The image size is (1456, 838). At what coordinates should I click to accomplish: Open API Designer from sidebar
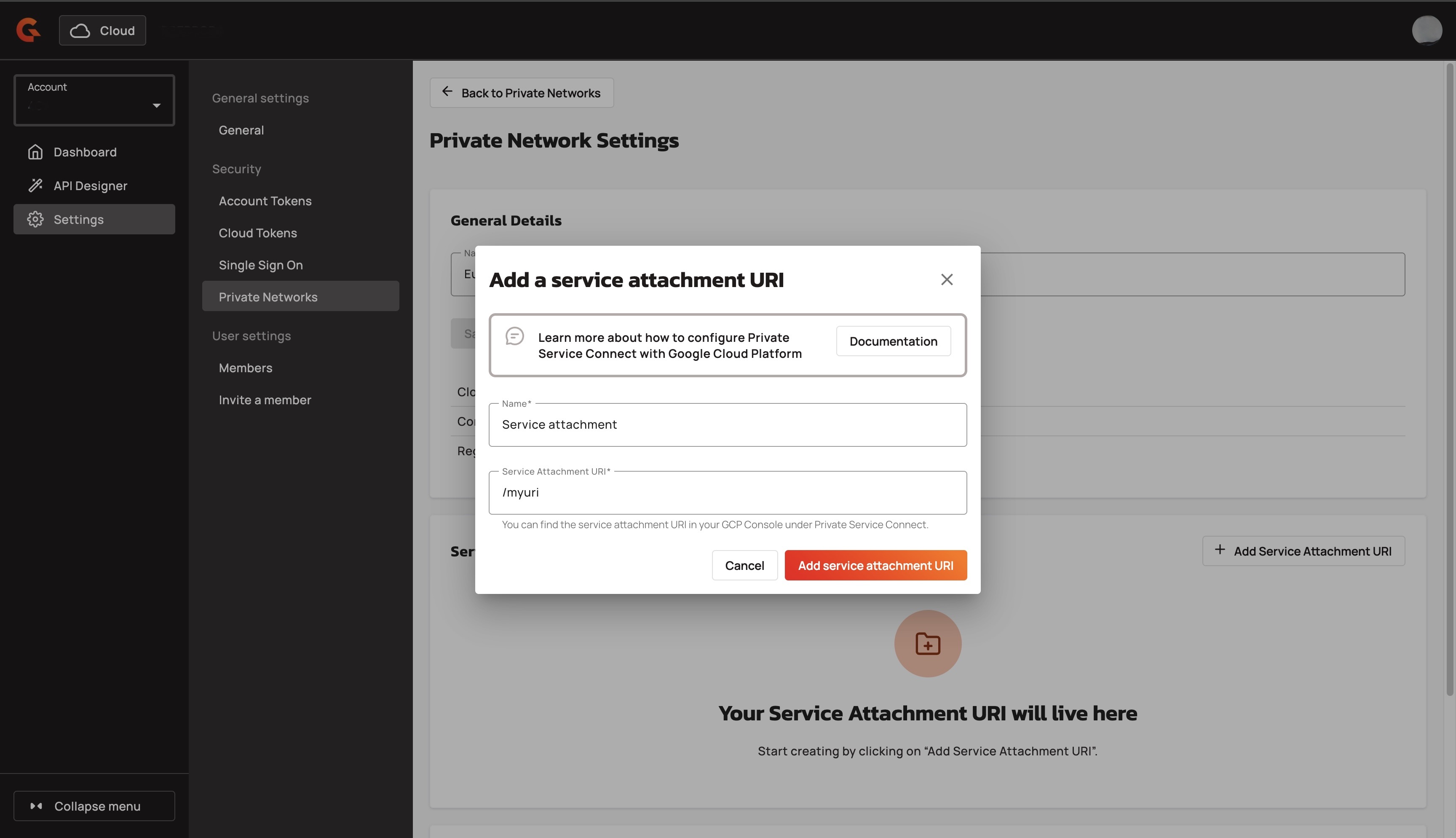(x=90, y=186)
